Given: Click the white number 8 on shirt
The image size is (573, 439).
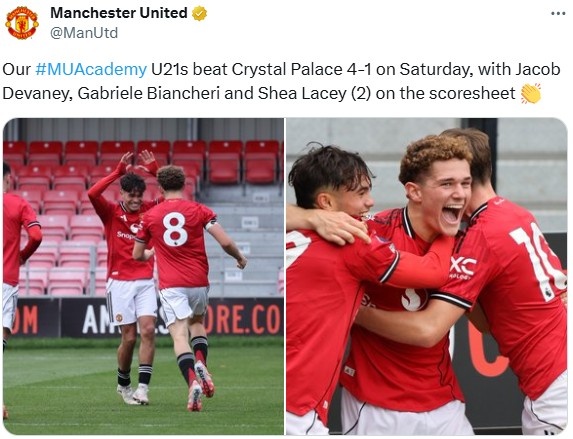Looking at the screenshot, I should [x=175, y=230].
